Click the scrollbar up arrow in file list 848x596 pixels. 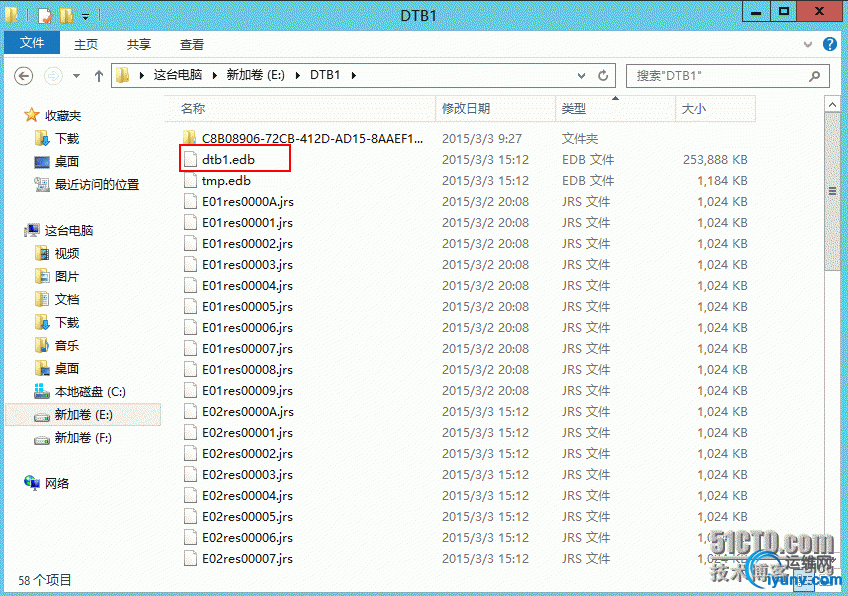coord(832,104)
